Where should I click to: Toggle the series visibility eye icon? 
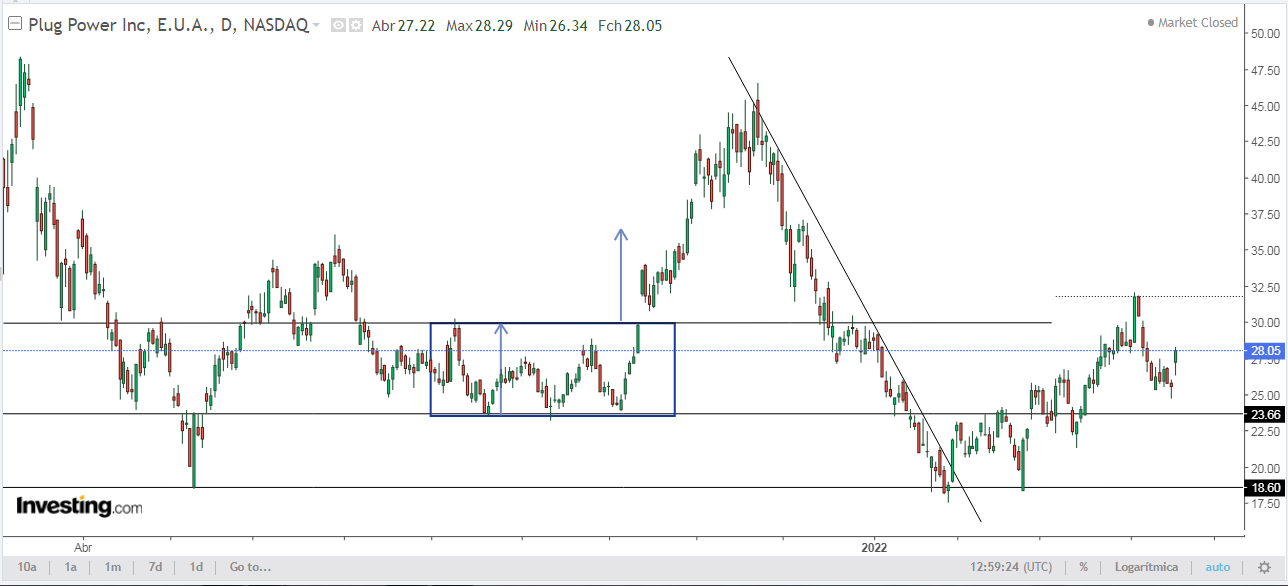pos(338,25)
